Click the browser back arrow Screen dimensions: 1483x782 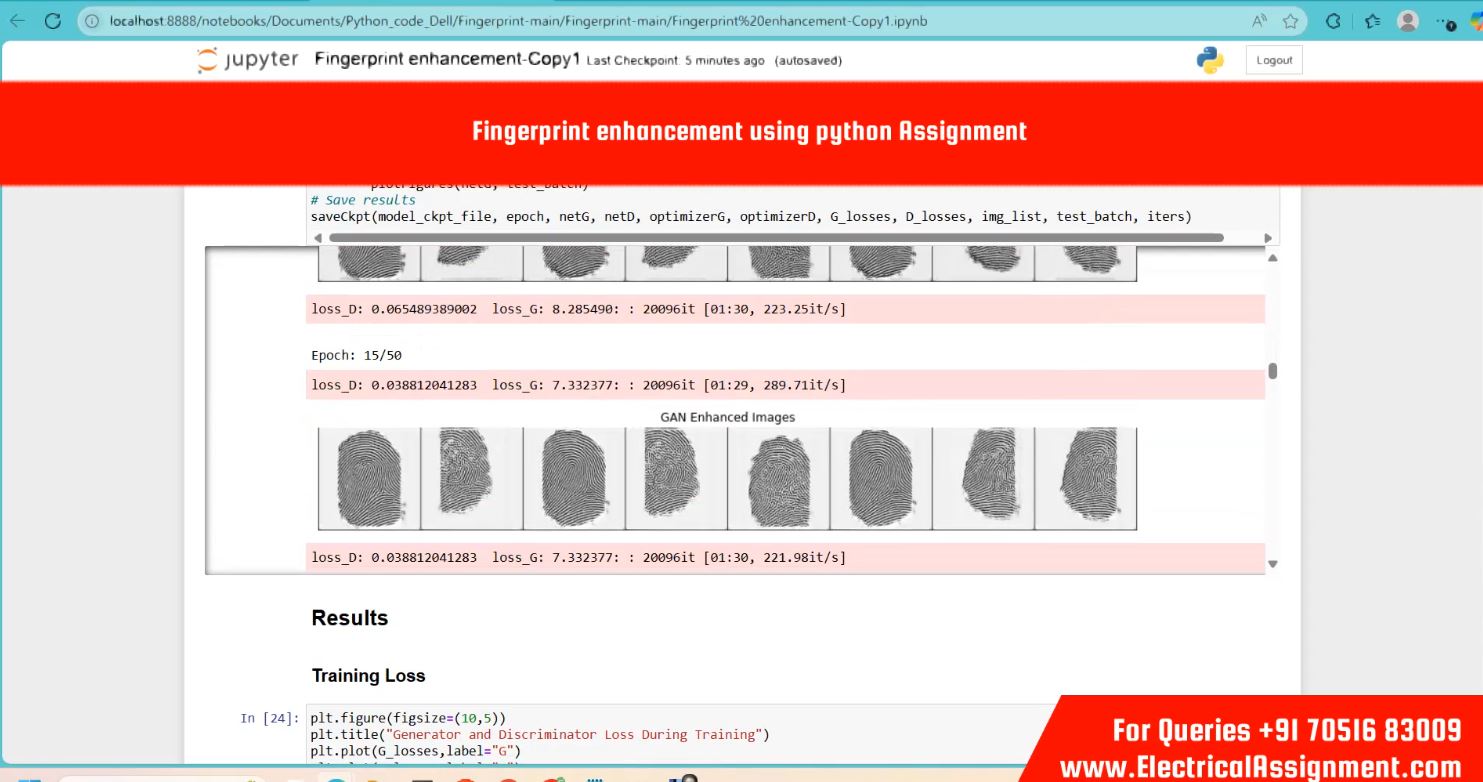[x=17, y=20]
